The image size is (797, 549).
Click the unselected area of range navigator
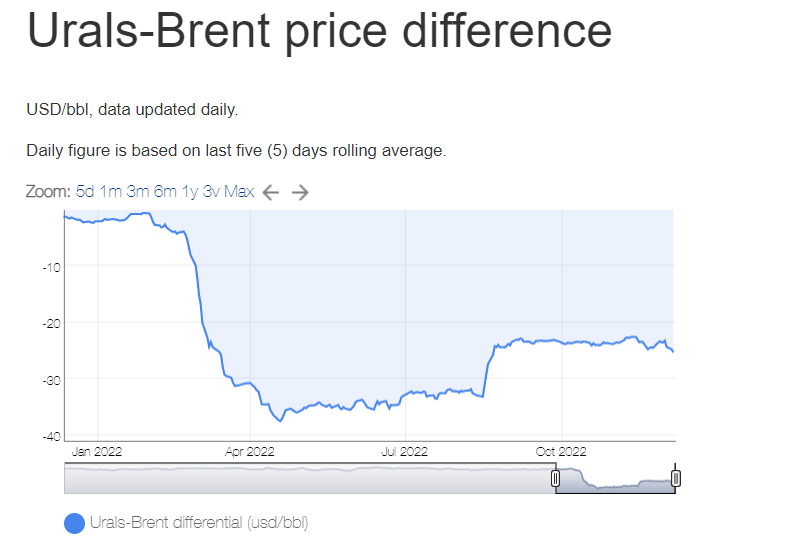click(300, 480)
